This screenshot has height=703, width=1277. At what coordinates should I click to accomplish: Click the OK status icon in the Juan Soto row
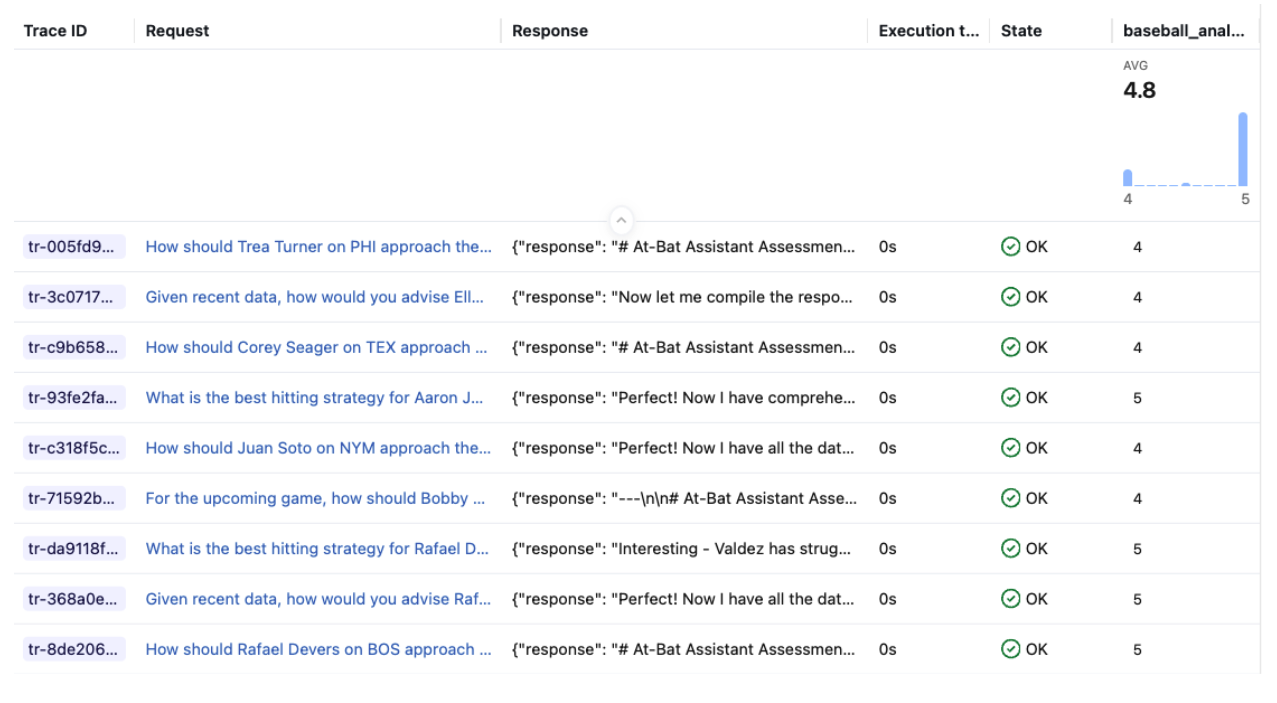point(1010,448)
